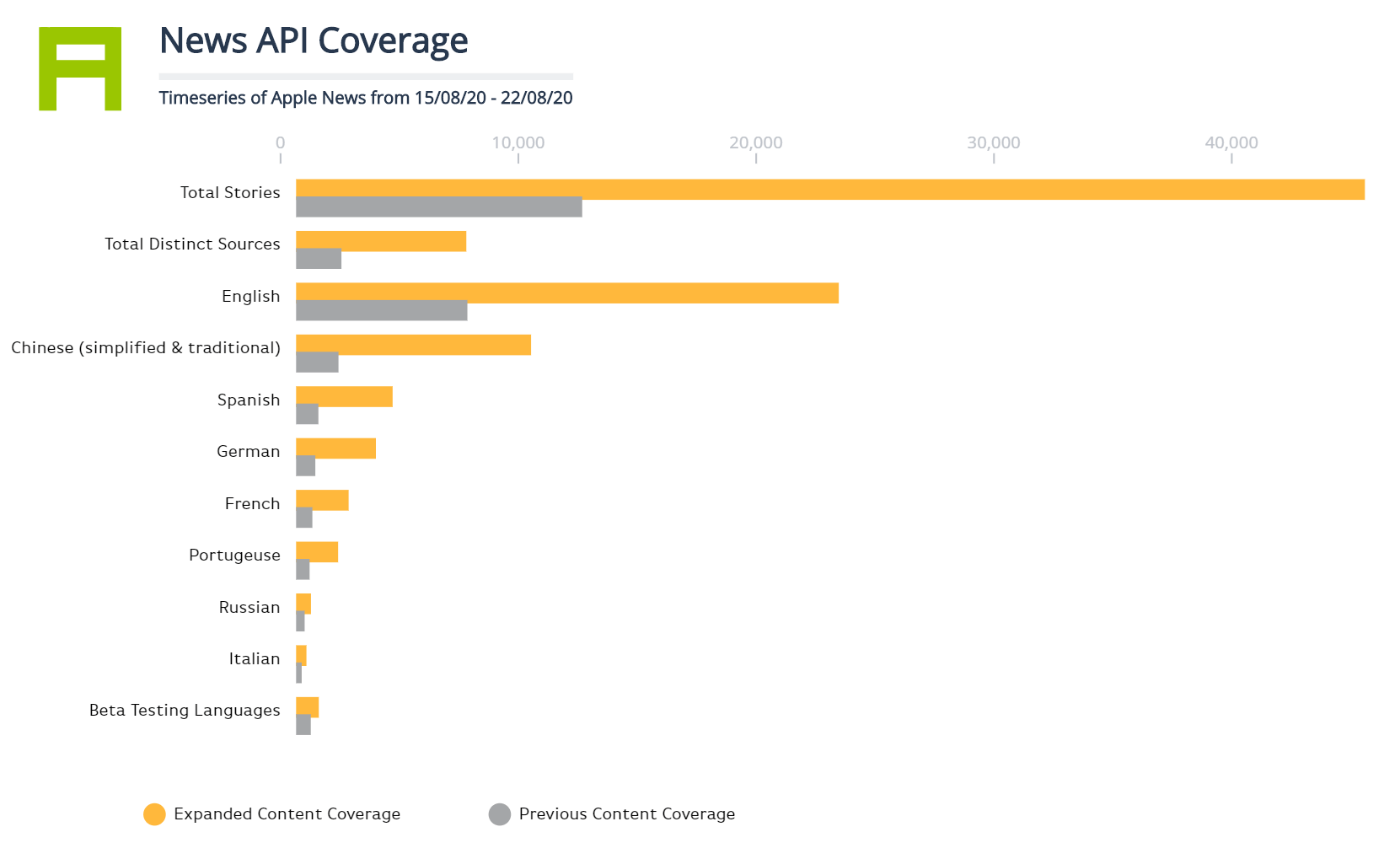Click the gray Total Distinct Sources bar
Image resolution: width=1400 pixels, height=859 pixels.
pyautogui.click(x=319, y=259)
